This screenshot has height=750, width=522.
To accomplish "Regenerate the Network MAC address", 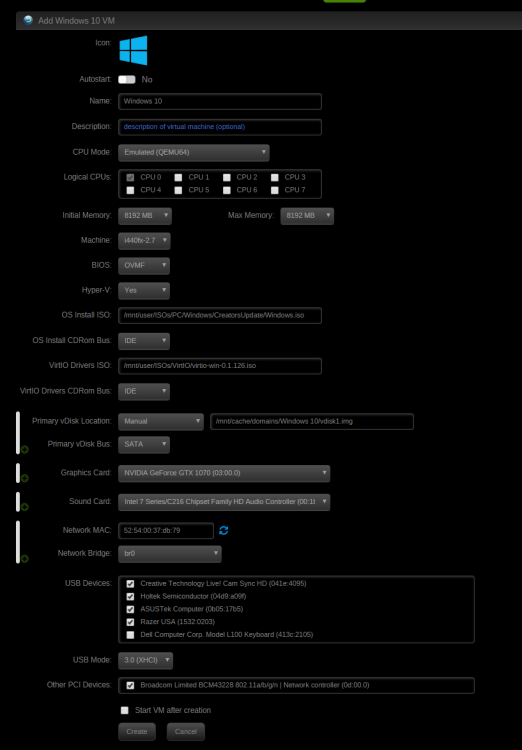I will point(223,530).
